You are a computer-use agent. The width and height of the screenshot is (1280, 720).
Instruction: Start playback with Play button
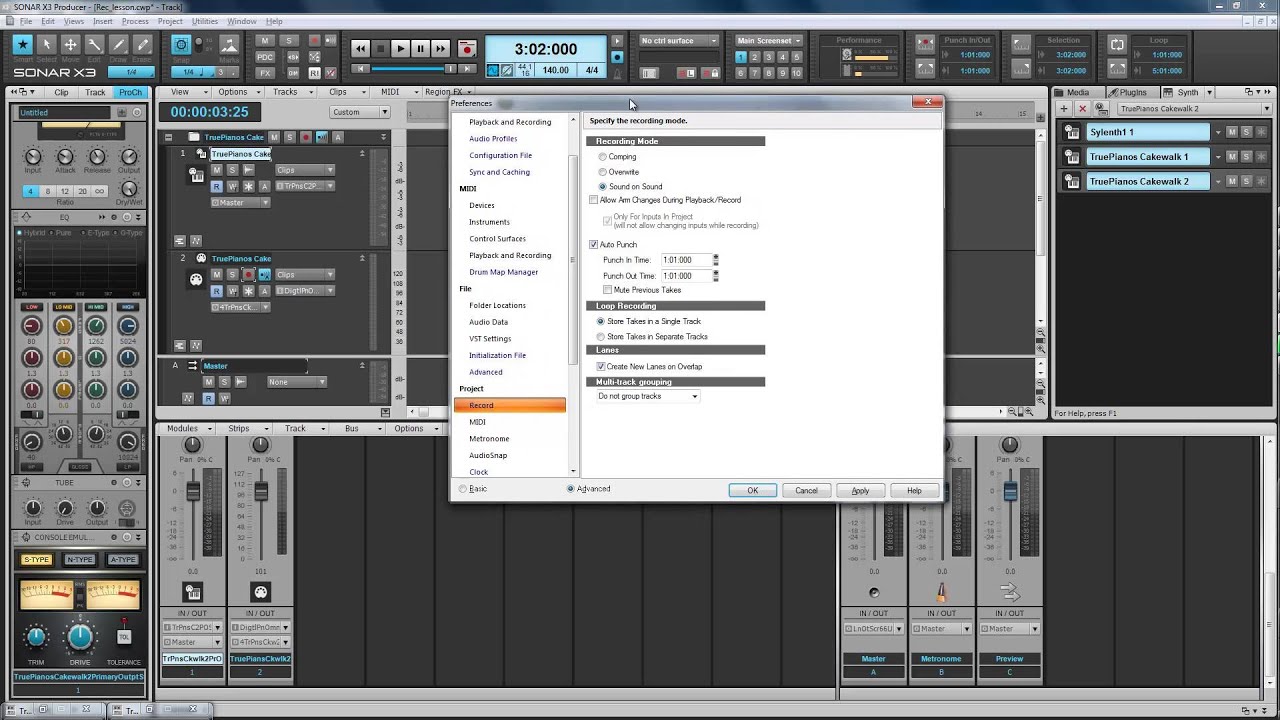[x=400, y=48]
